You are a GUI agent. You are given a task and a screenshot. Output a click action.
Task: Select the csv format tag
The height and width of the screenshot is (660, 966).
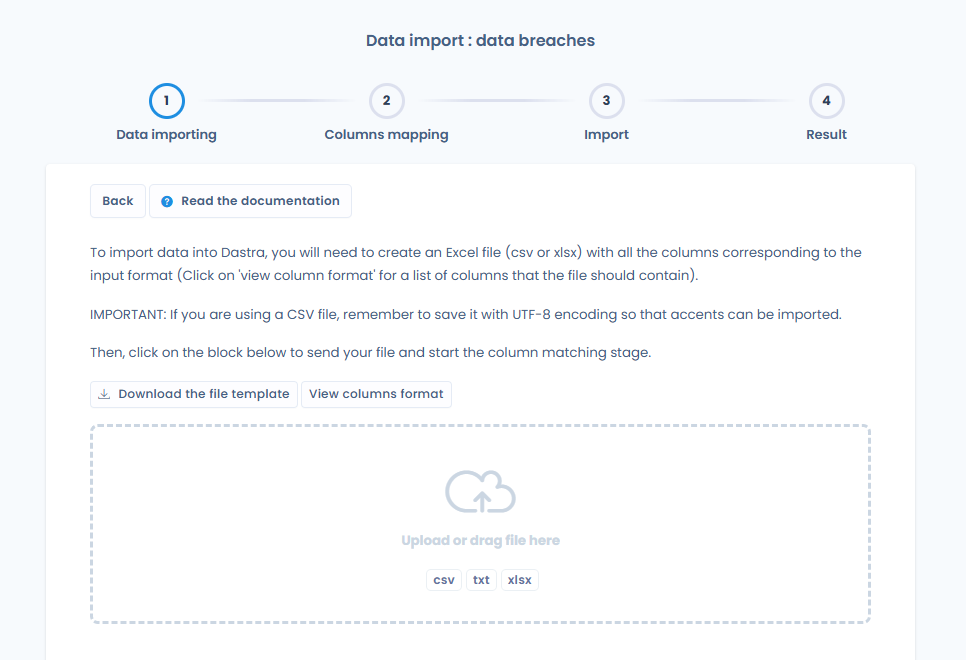coord(444,580)
